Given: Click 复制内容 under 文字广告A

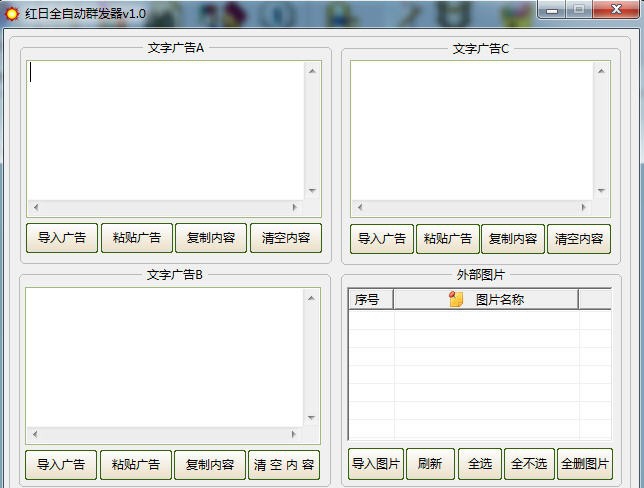Looking at the screenshot, I should tap(211, 238).
